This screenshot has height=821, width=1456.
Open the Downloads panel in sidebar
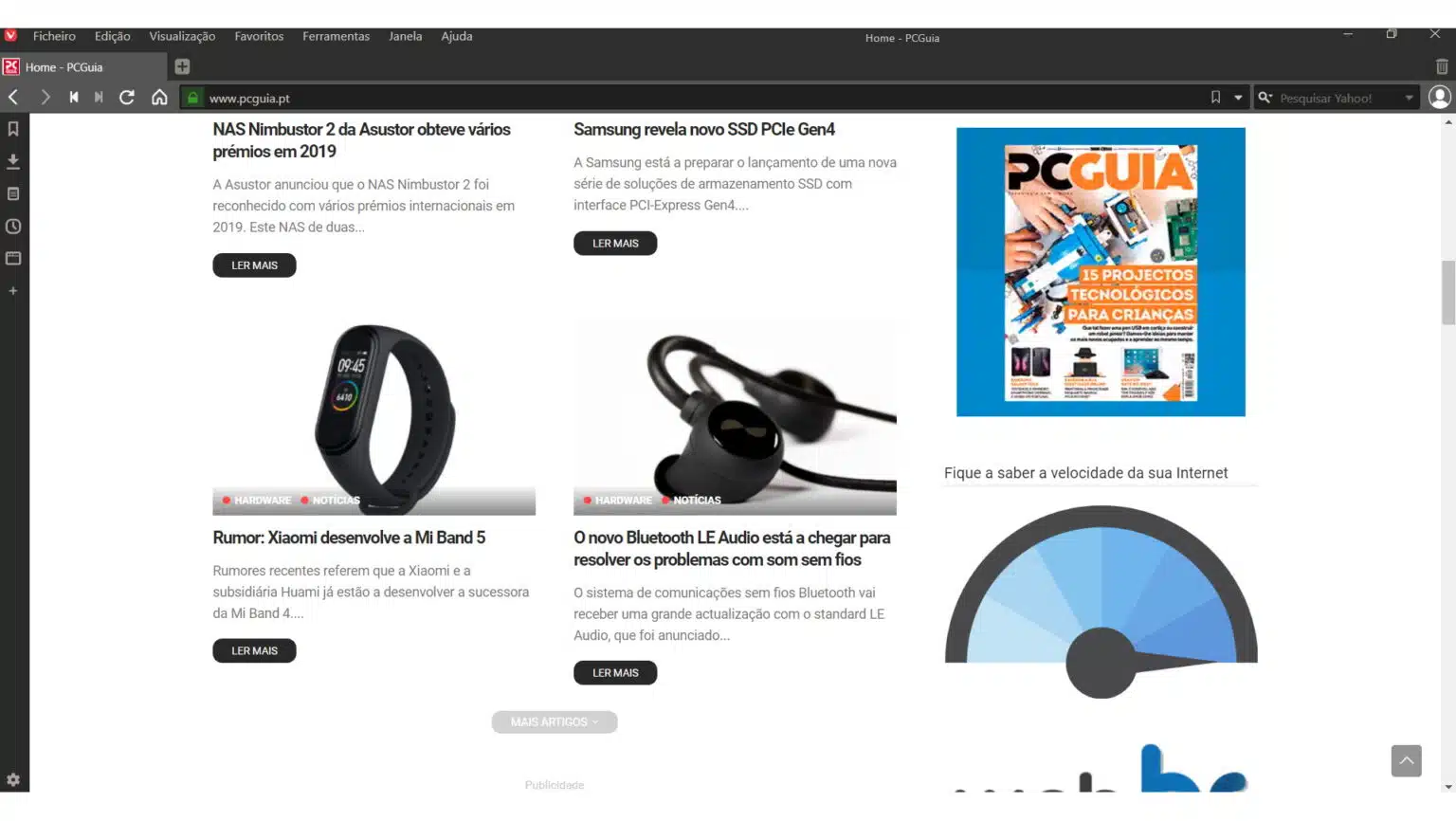click(13, 161)
